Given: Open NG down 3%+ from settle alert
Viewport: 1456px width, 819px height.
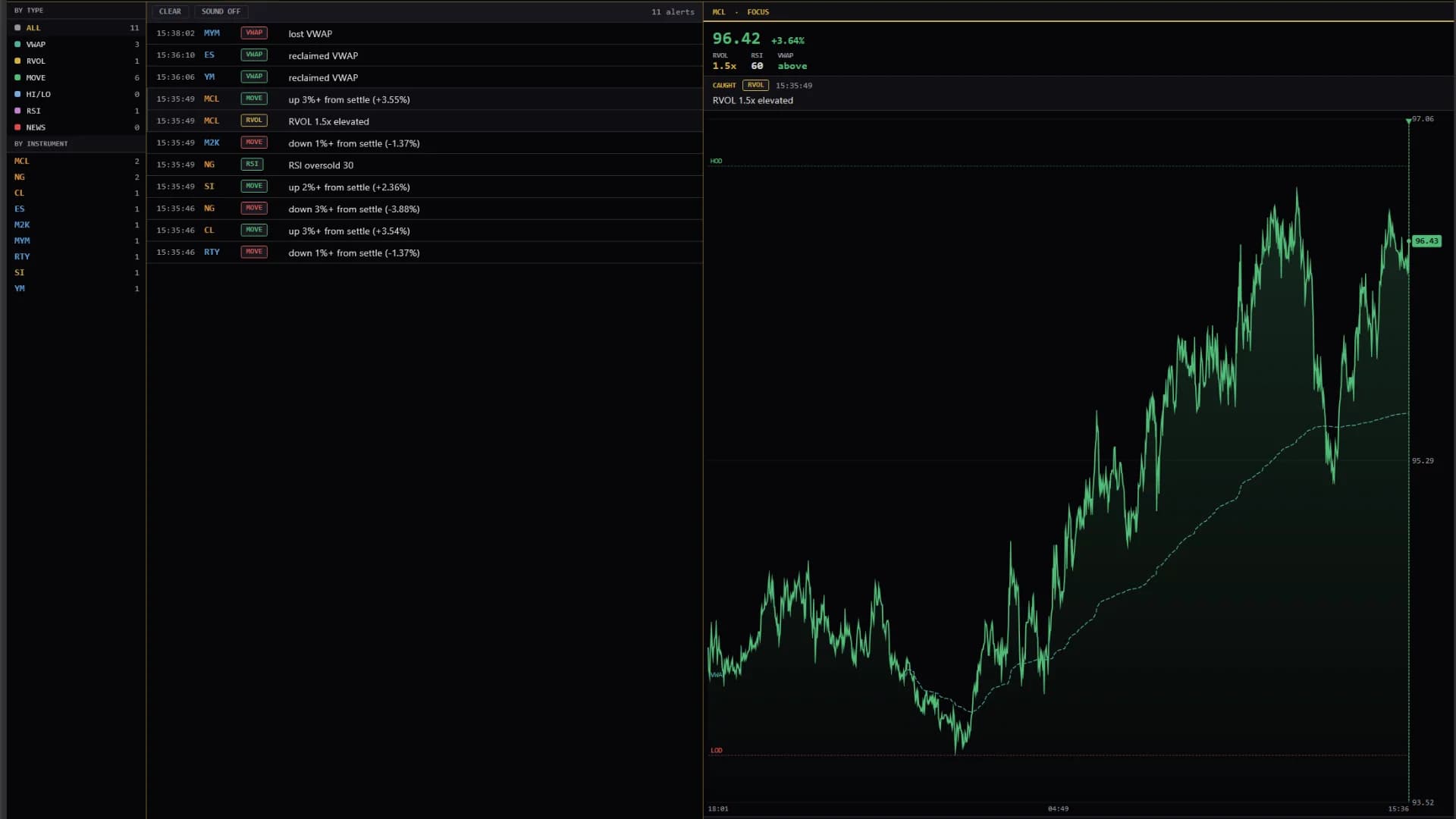Looking at the screenshot, I should coord(425,209).
